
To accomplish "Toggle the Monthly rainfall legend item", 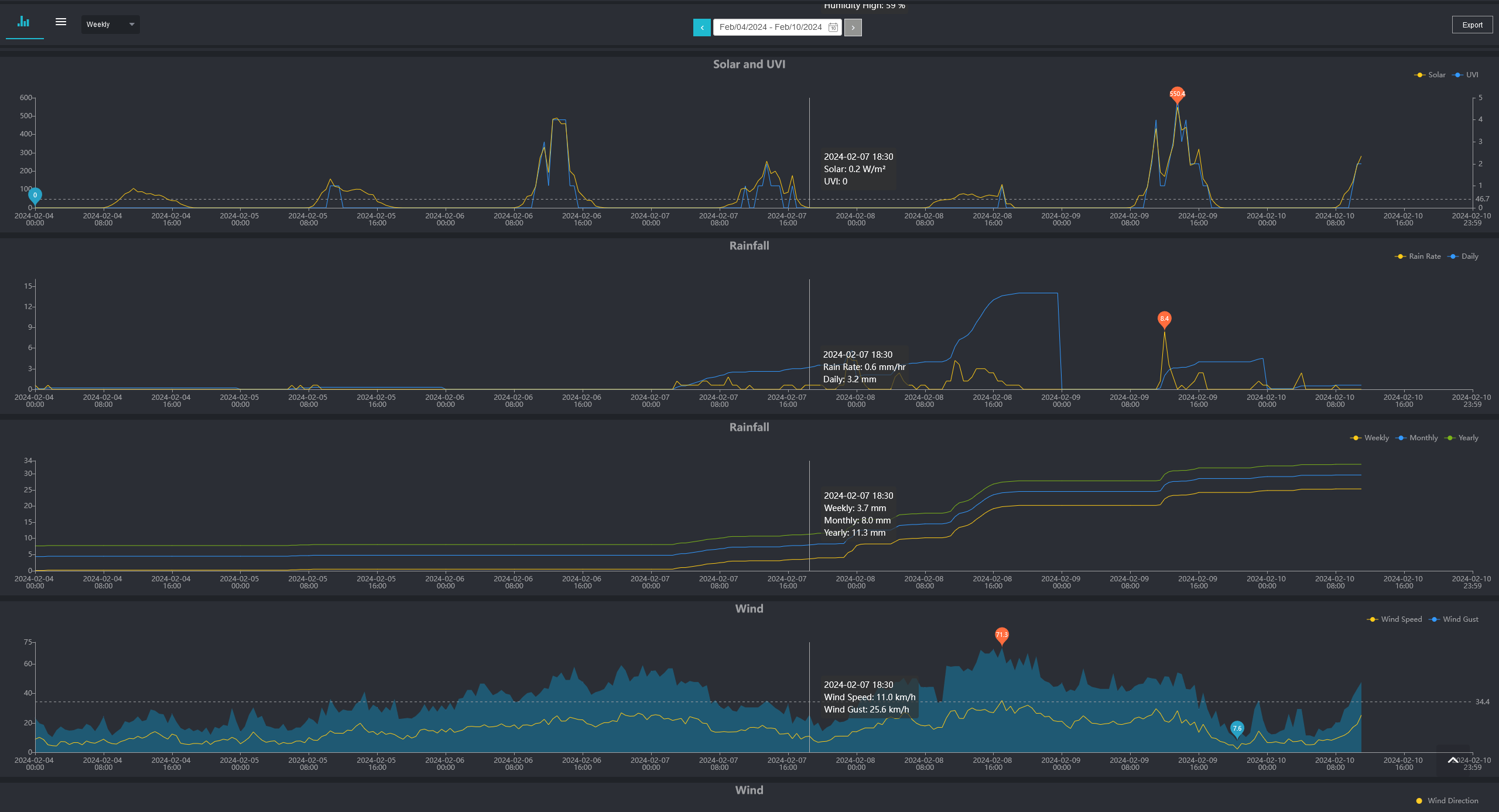I will (1417, 438).
